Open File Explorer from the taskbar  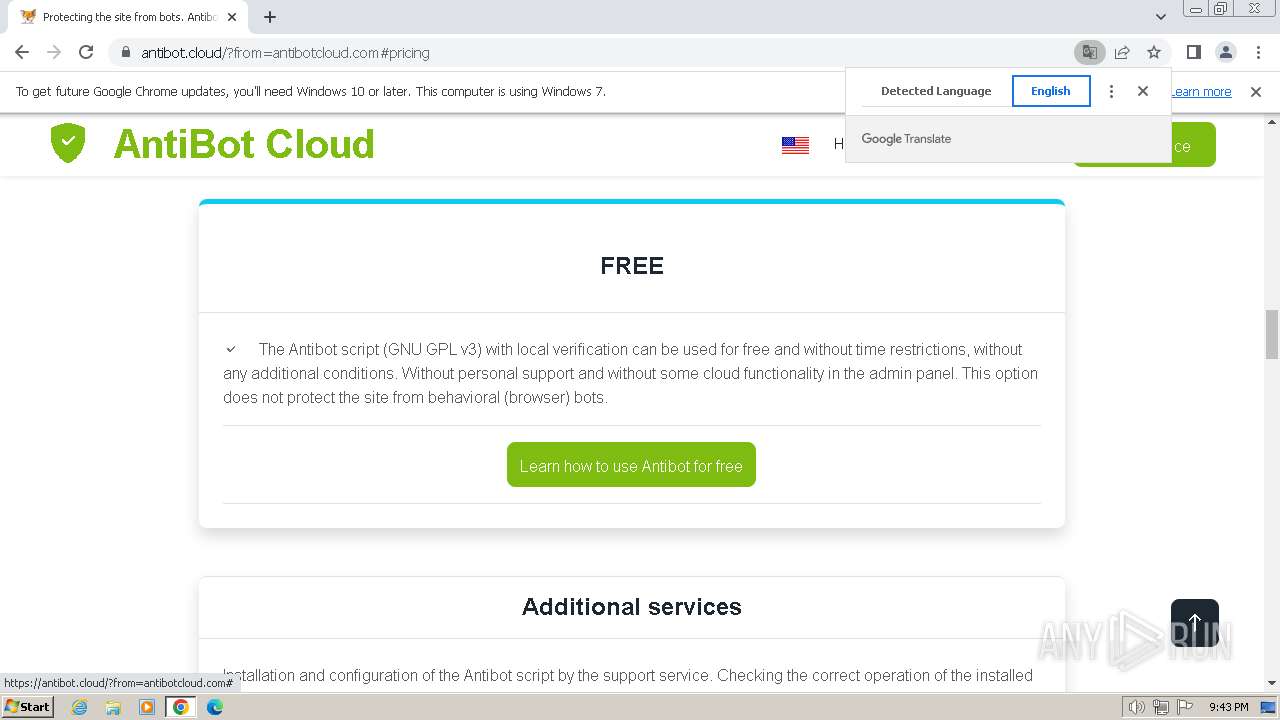click(x=113, y=707)
